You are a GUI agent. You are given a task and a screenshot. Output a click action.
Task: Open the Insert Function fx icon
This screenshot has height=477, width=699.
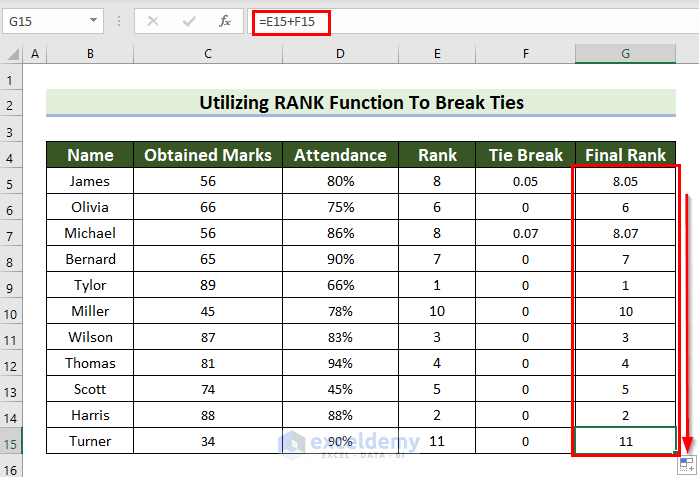[x=225, y=21]
